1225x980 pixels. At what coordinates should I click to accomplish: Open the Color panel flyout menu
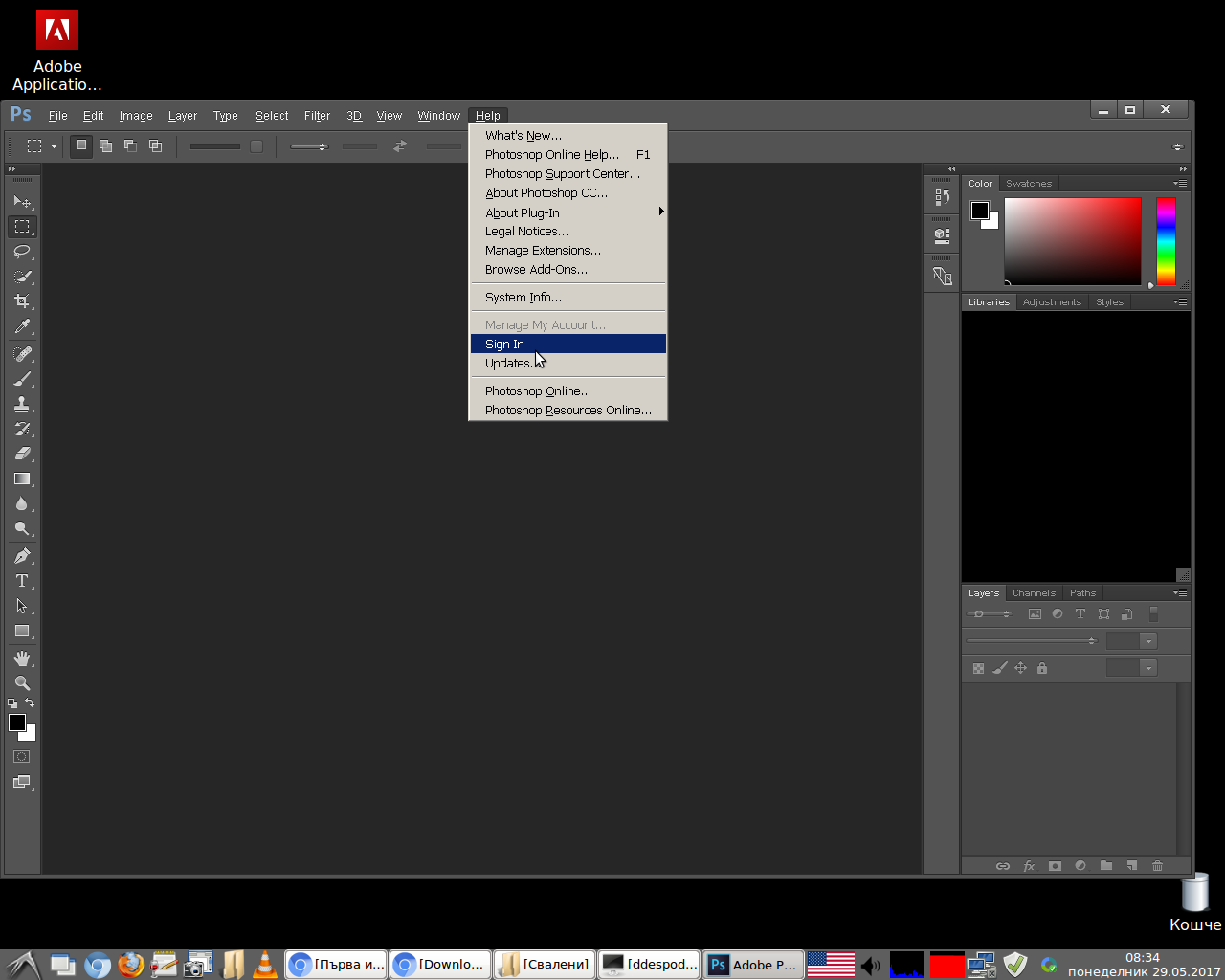coord(1180,183)
